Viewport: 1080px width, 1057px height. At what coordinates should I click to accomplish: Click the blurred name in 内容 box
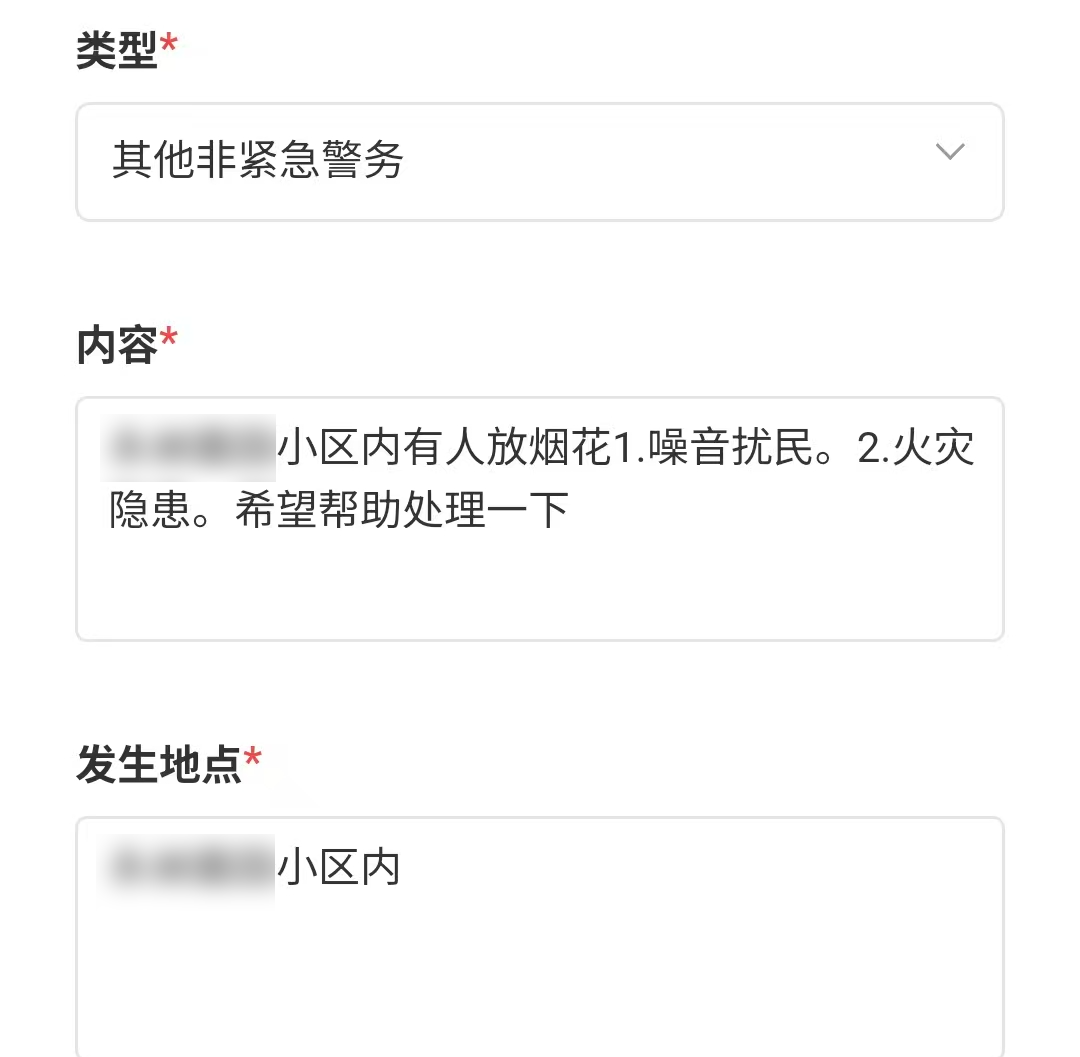[x=190, y=446]
